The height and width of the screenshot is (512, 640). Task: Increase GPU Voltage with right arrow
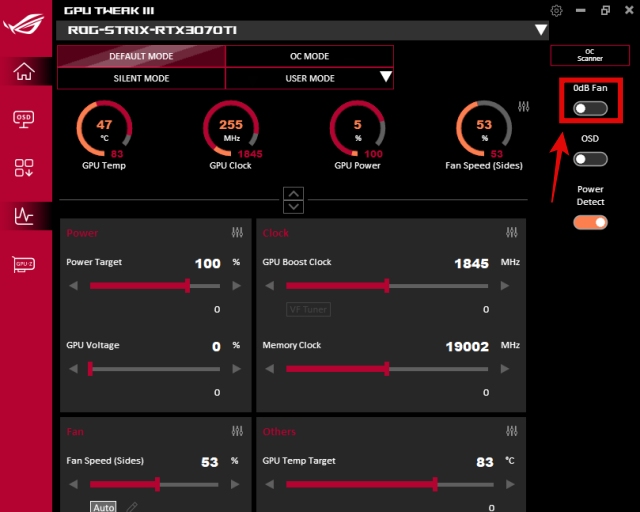coord(236,369)
